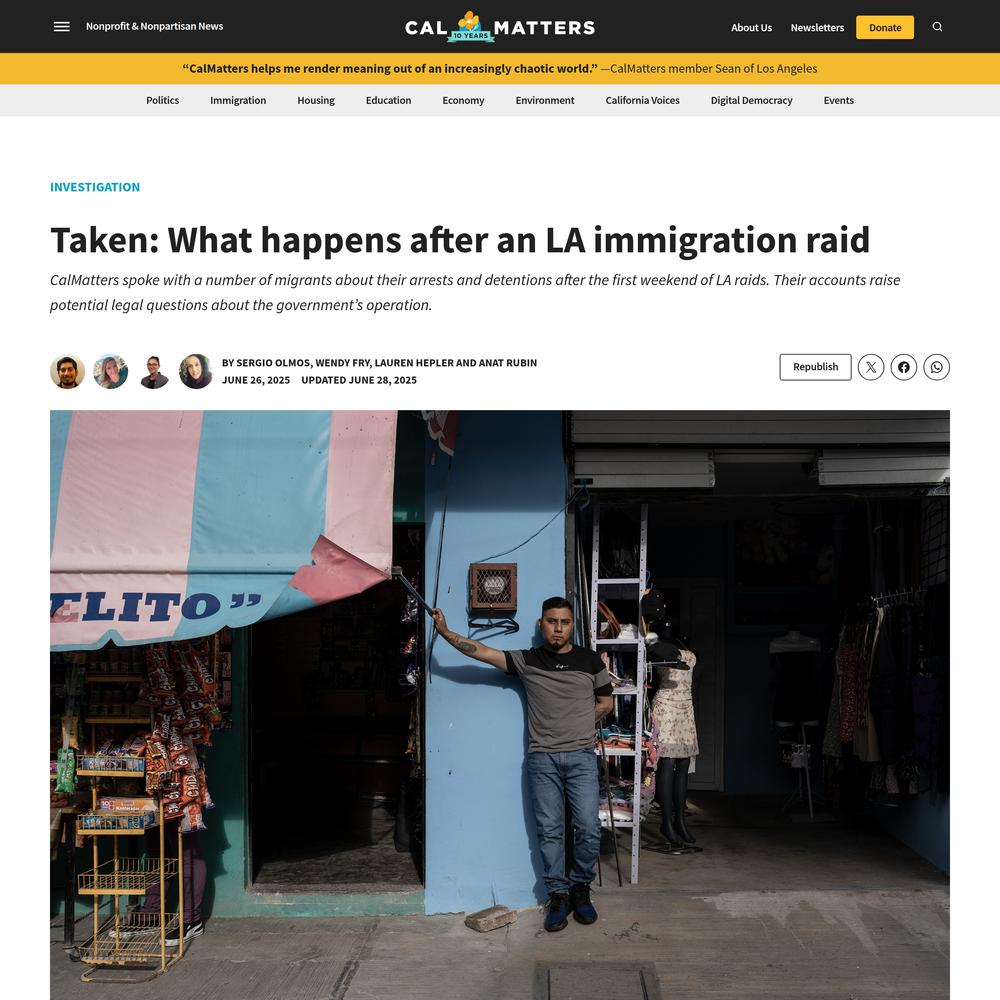Share article on Facebook
Viewport: 1000px width, 1000px height.
[x=904, y=367]
